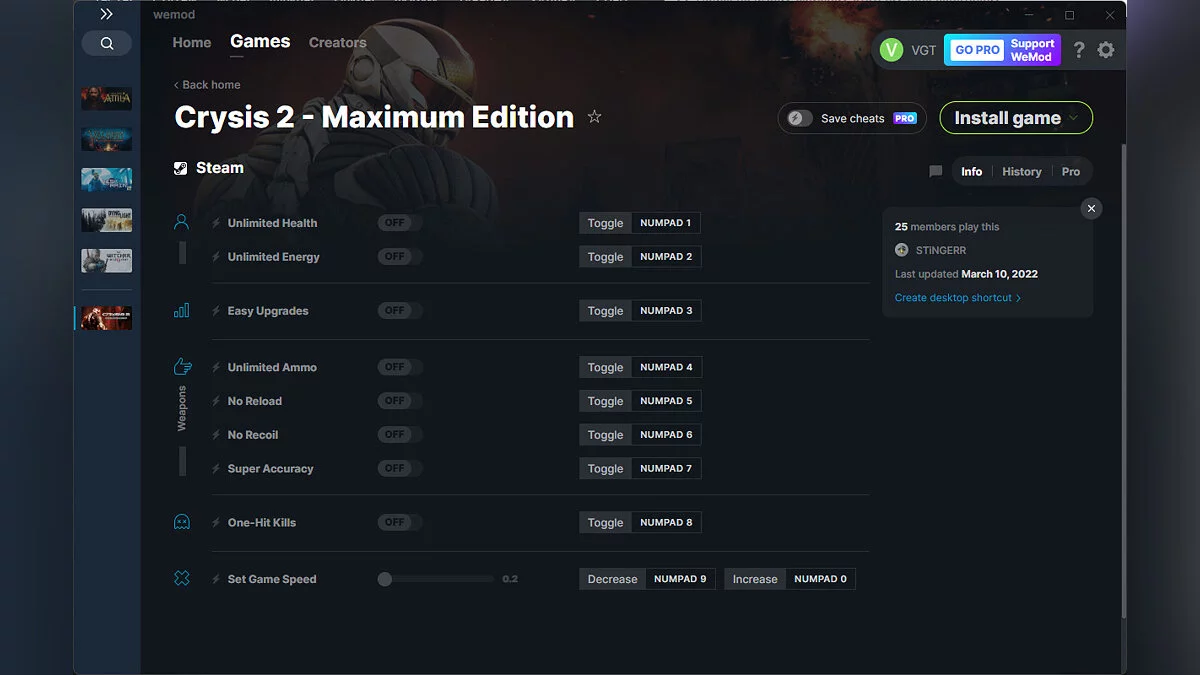The height and width of the screenshot is (675, 1200).
Task: Click the Set Game Speed slider handle
Action: pos(385,579)
